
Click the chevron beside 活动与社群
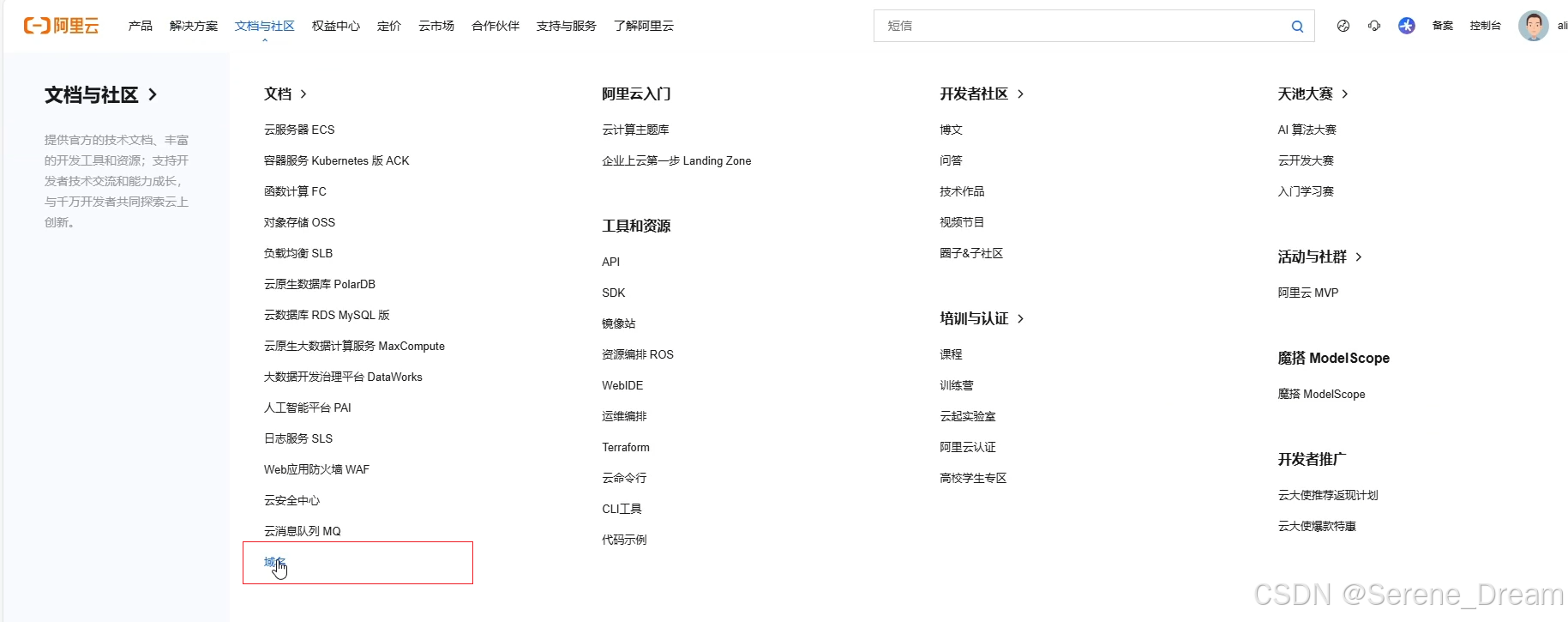[1359, 257]
